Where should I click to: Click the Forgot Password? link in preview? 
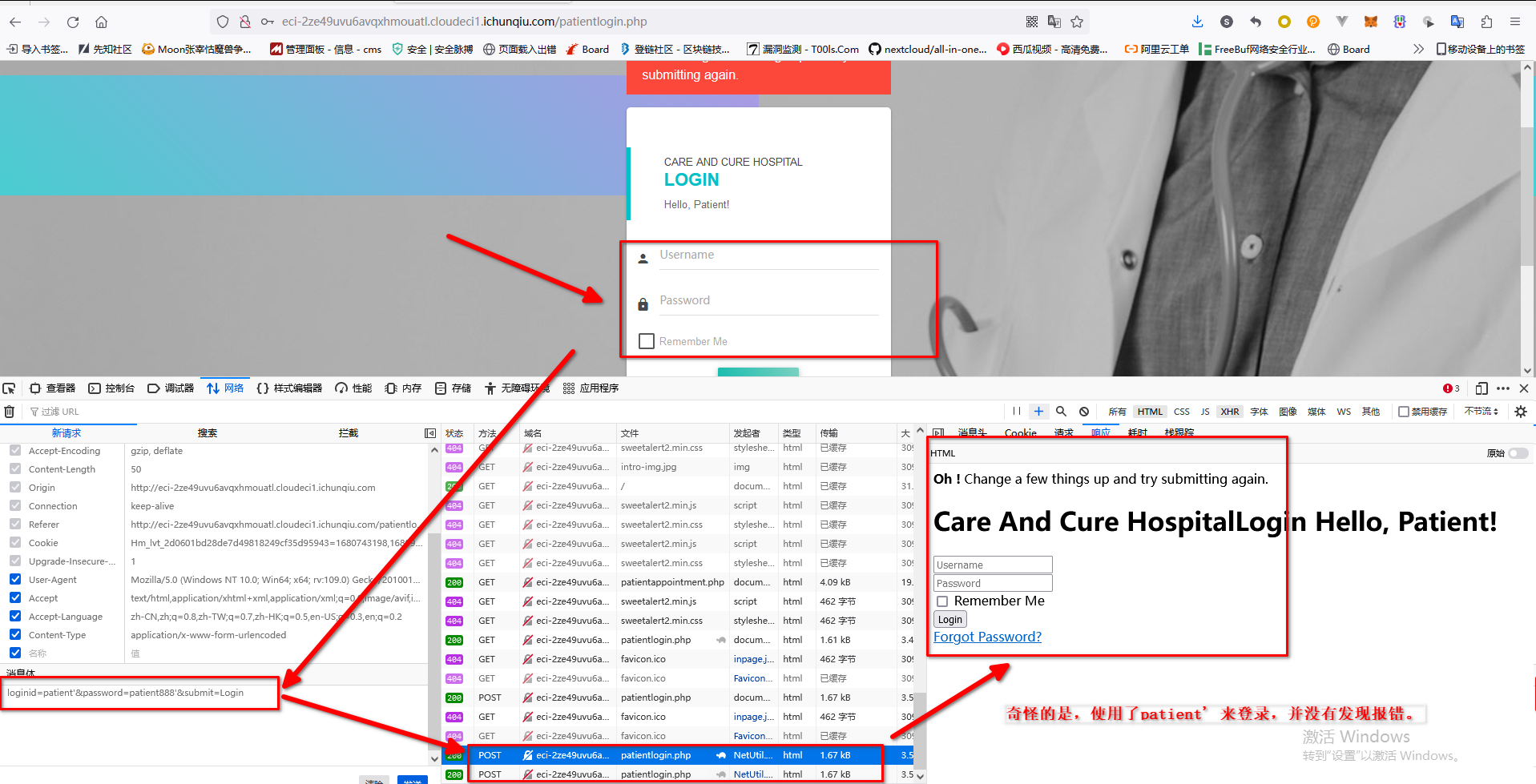[x=987, y=637]
